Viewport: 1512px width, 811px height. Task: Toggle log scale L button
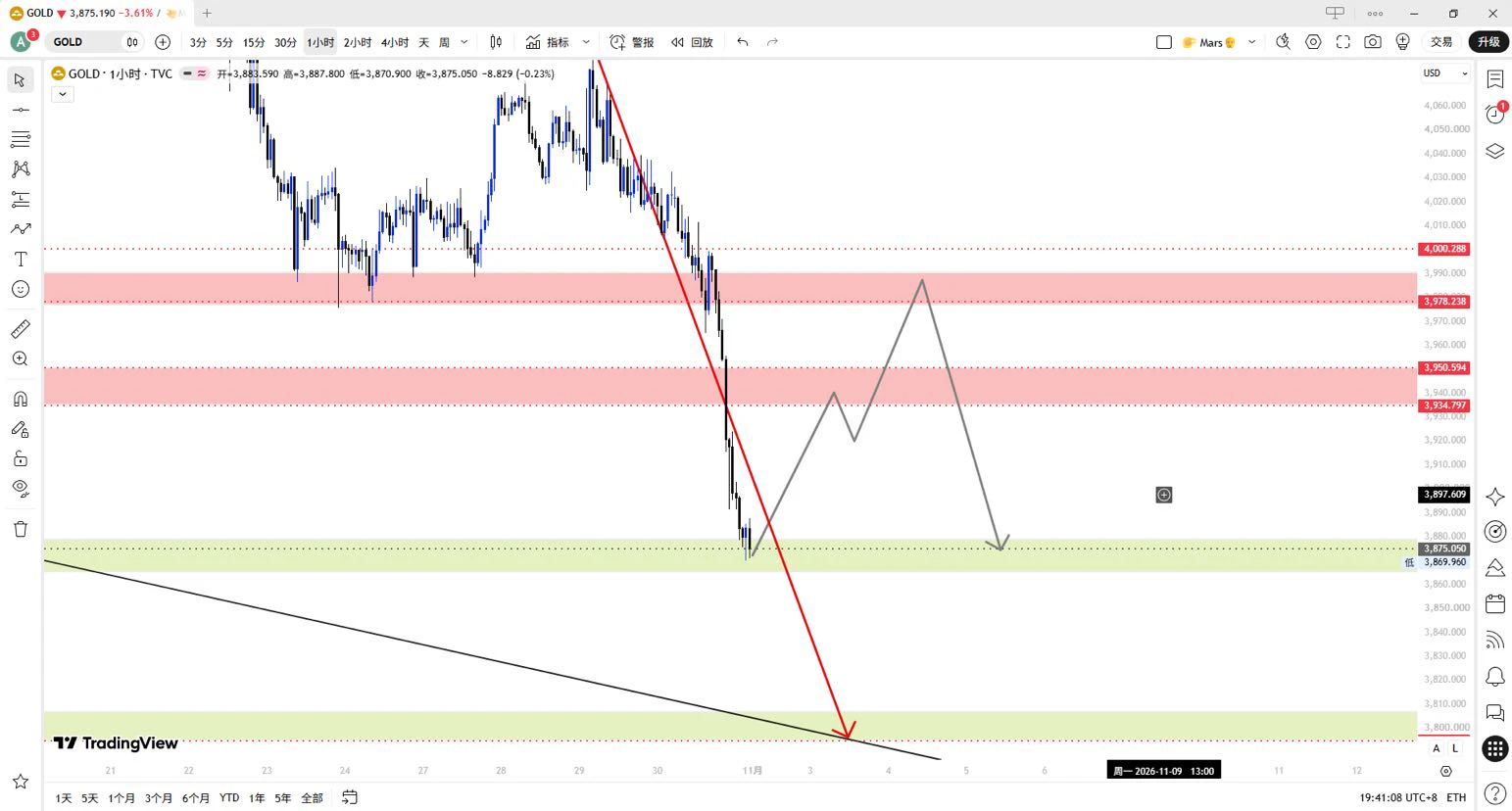pyautogui.click(x=1455, y=748)
